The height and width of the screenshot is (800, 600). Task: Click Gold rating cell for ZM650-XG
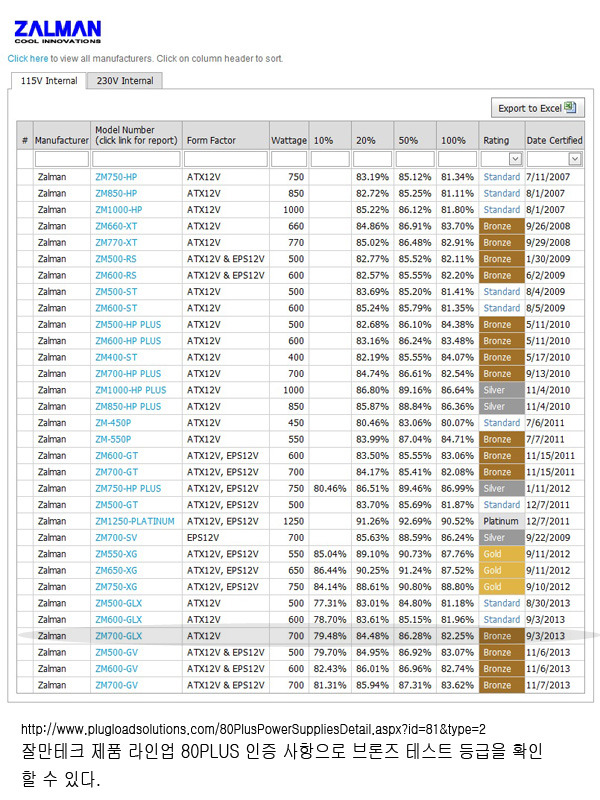click(502, 570)
